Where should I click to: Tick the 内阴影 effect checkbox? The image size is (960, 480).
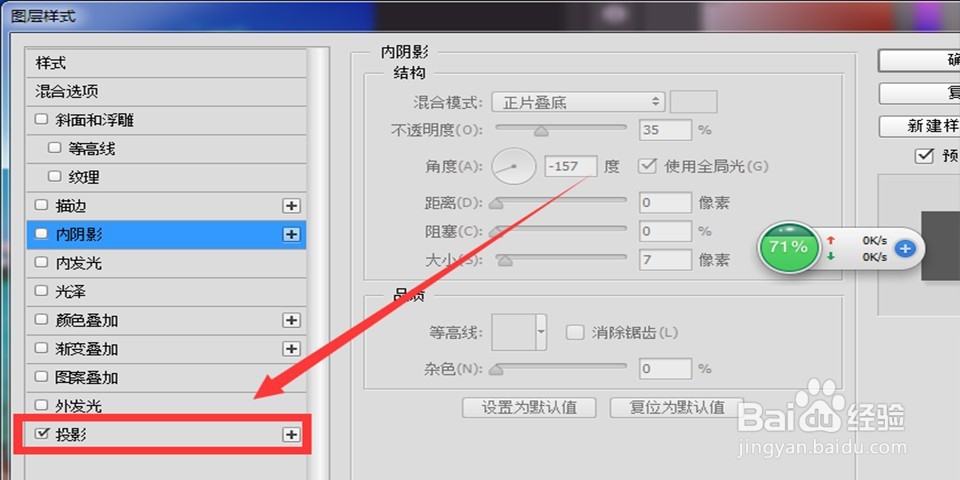pyautogui.click(x=41, y=233)
